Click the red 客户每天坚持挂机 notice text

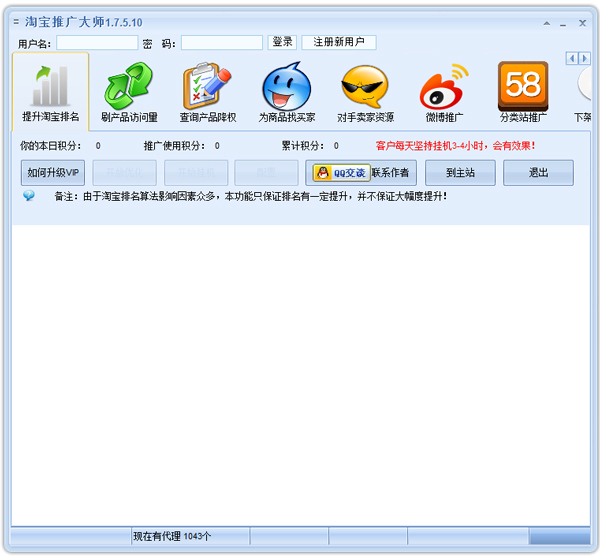click(x=455, y=146)
